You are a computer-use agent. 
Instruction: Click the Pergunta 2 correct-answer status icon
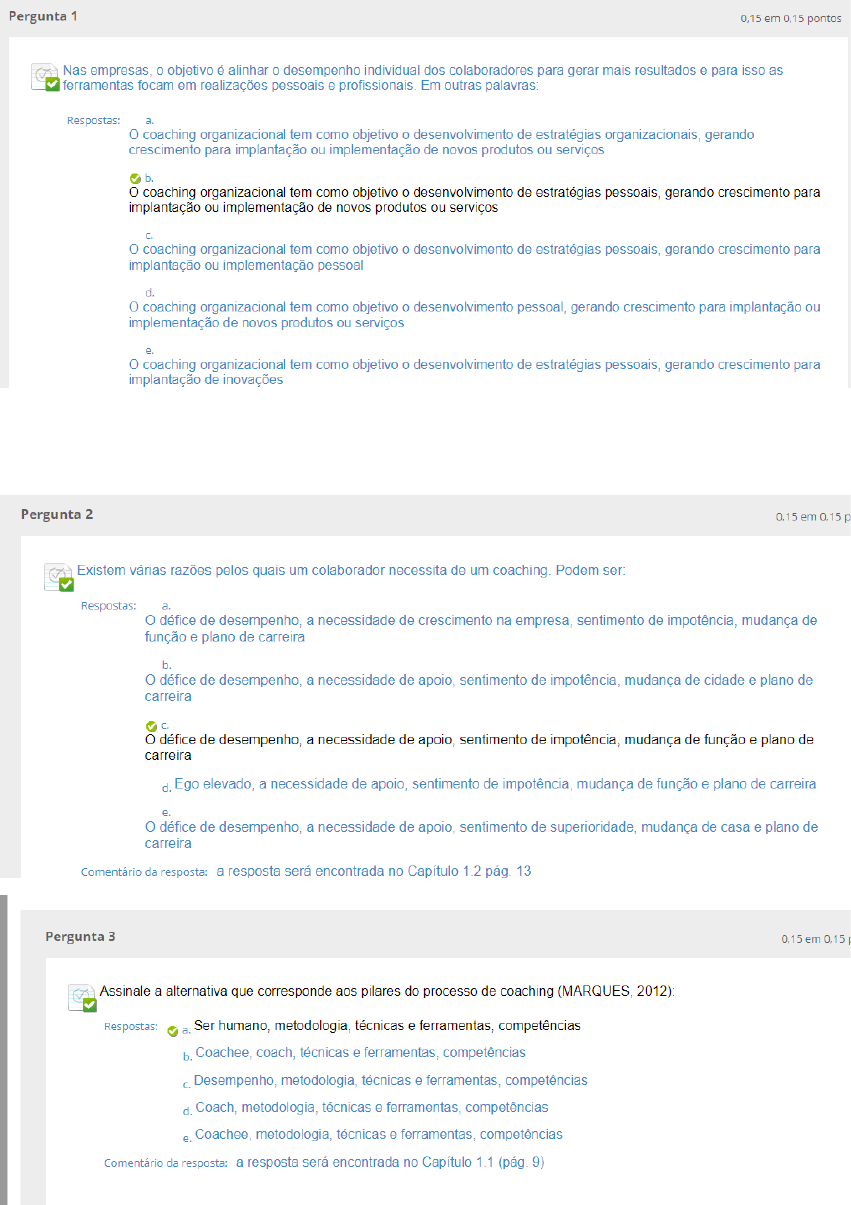click(x=59, y=577)
